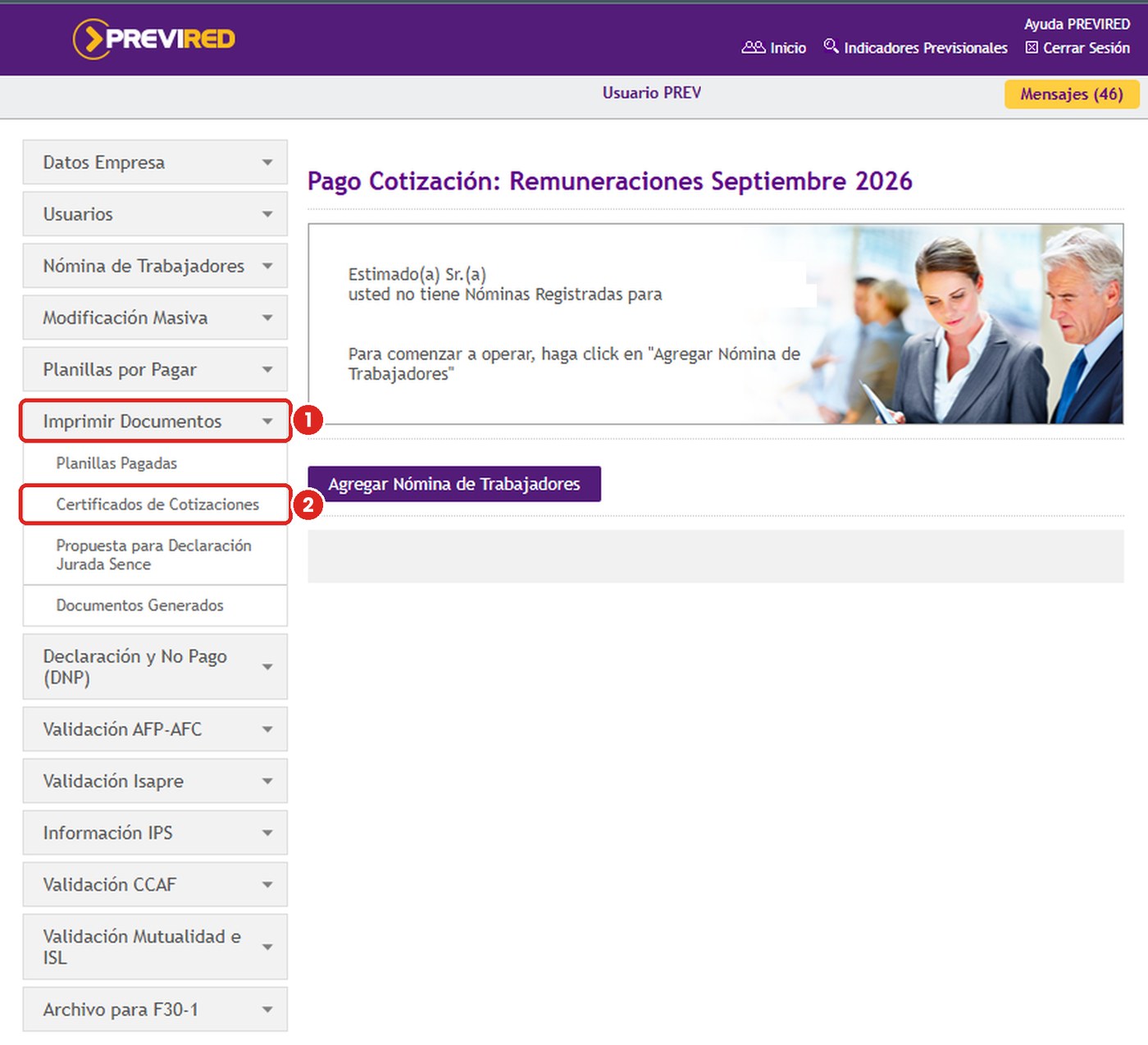Click the Usuario PREV text

(652, 93)
